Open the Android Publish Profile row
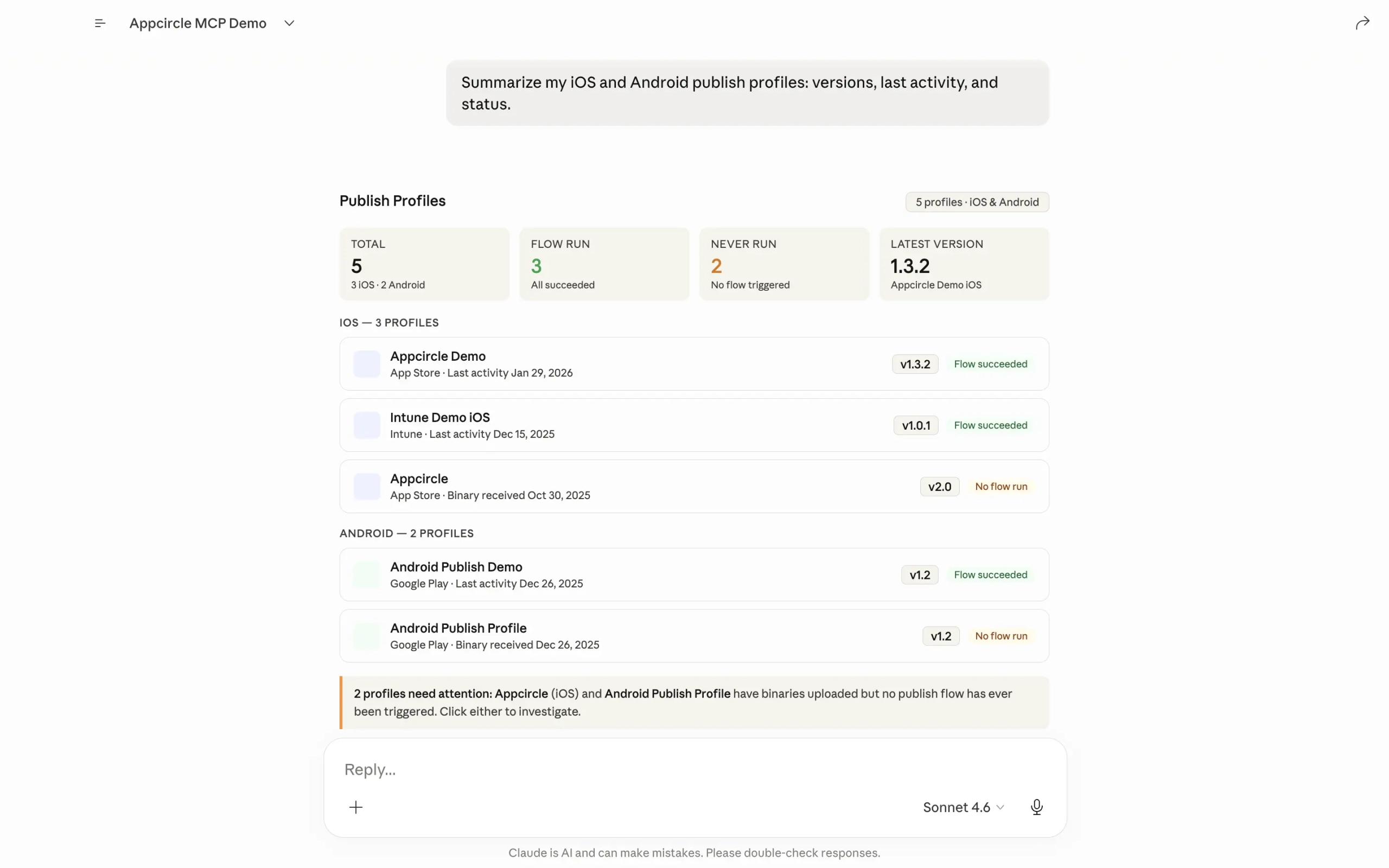This screenshot has height=868, width=1389. [694, 636]
